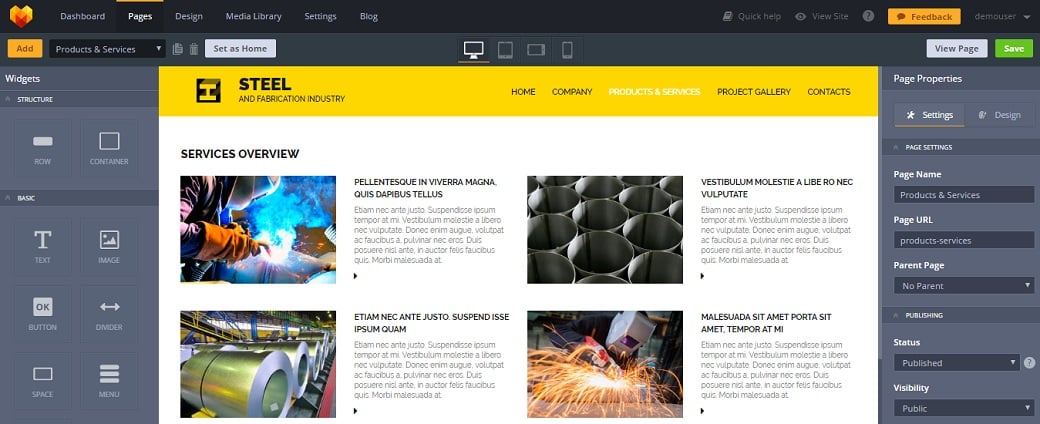
Task: Select the Row structure widget
Action: [x=42, y=148]
